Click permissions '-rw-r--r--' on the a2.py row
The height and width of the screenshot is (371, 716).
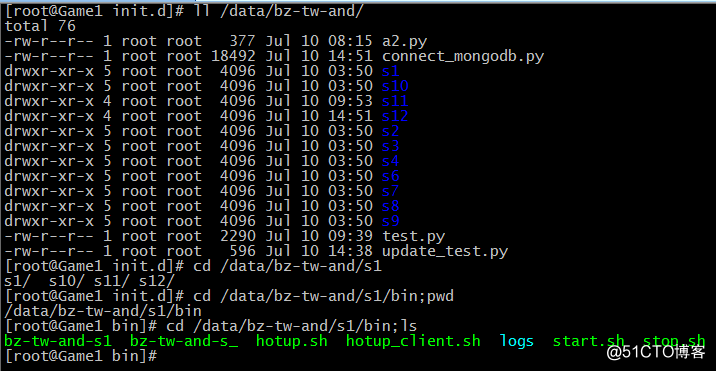[x=49, y=42]
